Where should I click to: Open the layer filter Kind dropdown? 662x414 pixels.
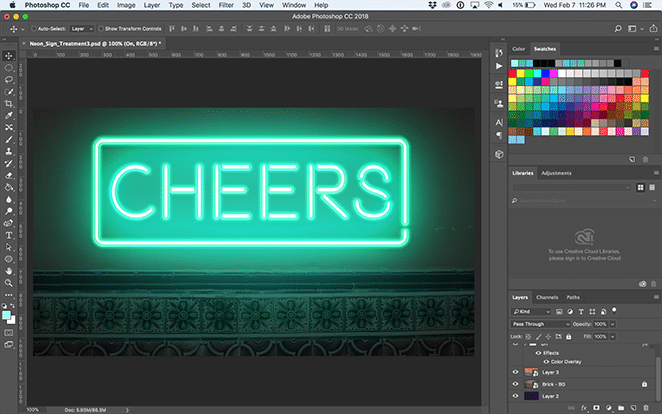(531, 311)
